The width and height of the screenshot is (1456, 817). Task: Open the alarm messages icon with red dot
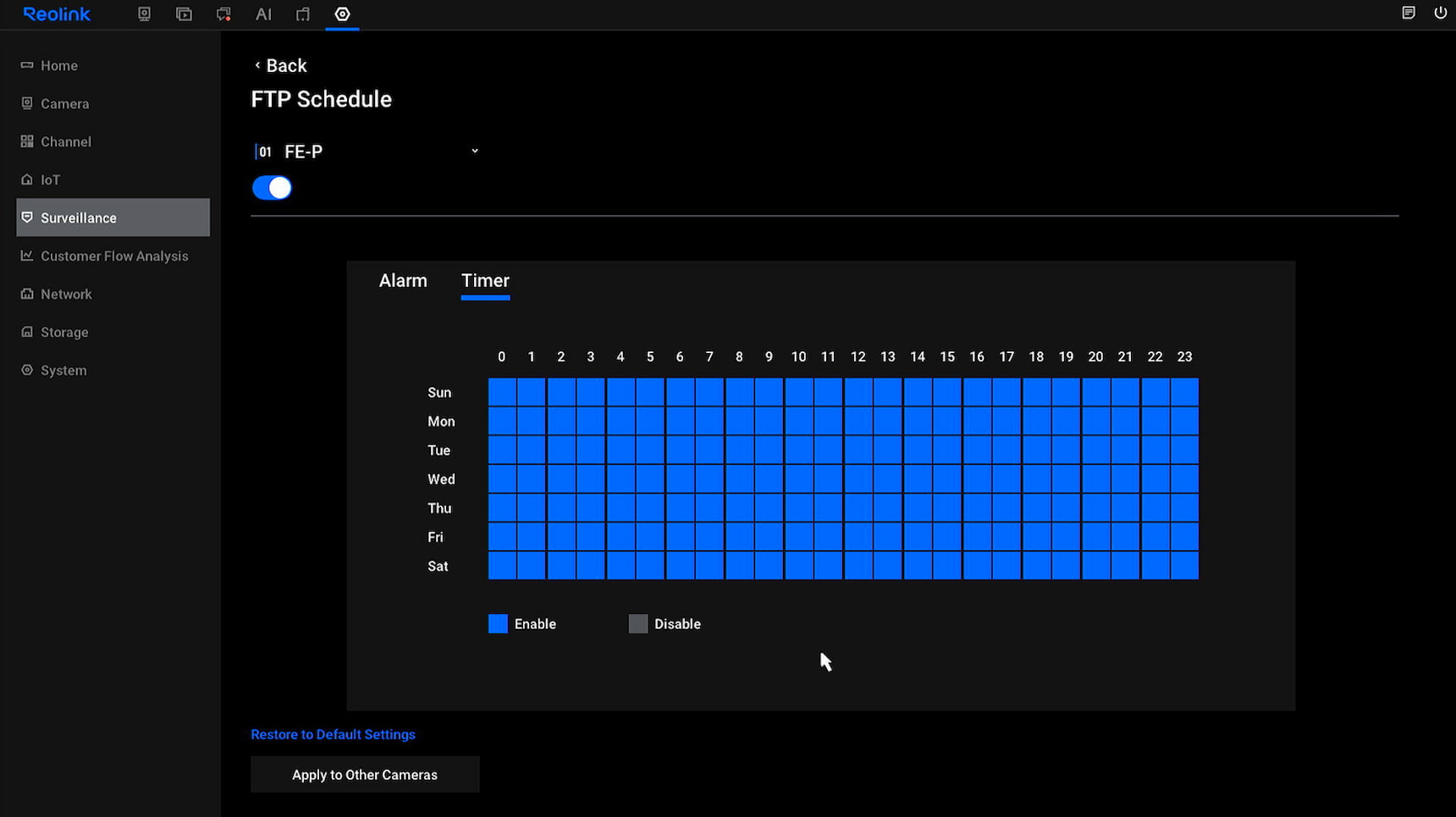(223, 14)
